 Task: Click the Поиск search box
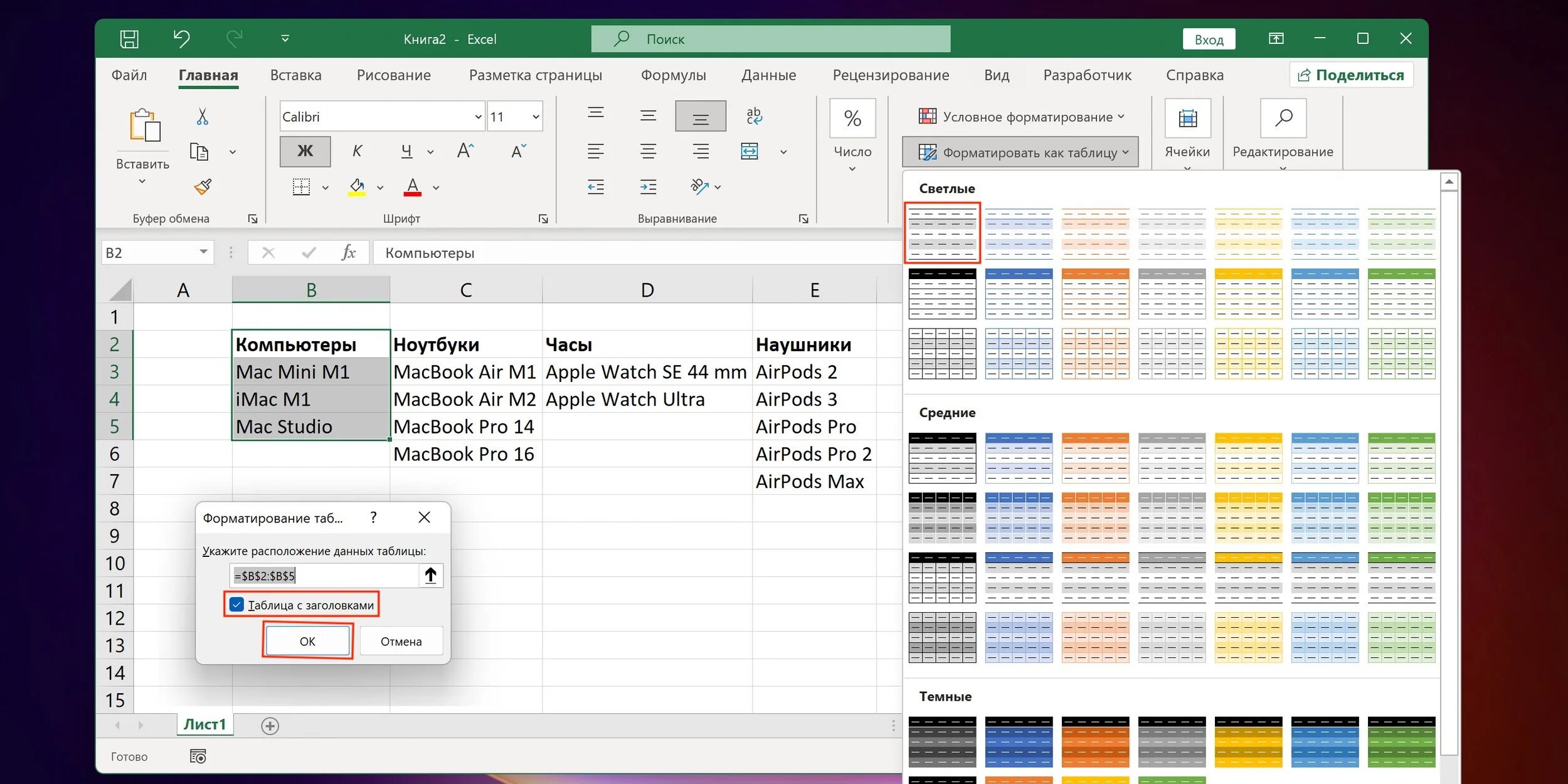[771, 39]
